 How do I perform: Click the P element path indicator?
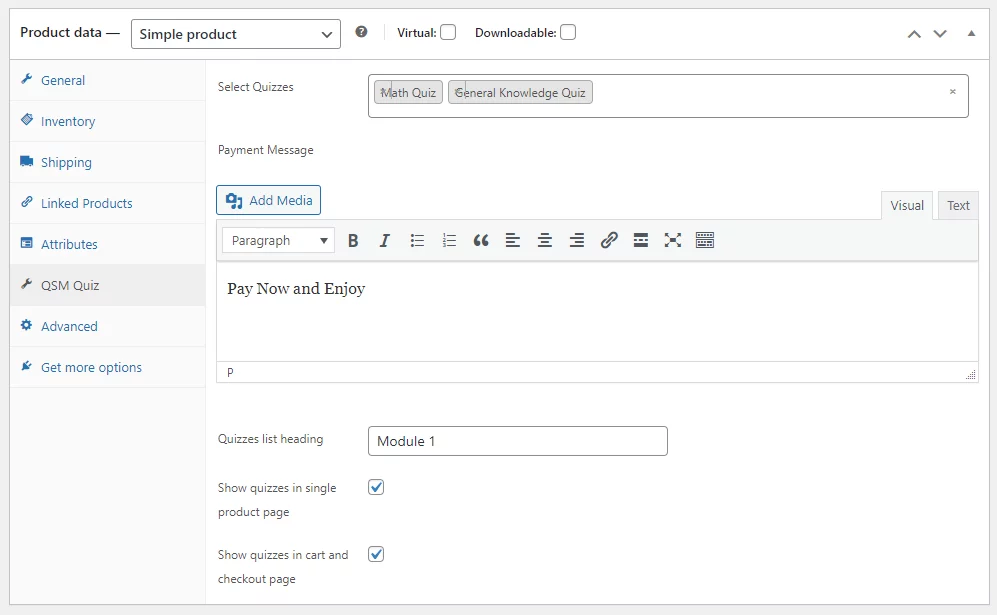[x=230, y=372]
